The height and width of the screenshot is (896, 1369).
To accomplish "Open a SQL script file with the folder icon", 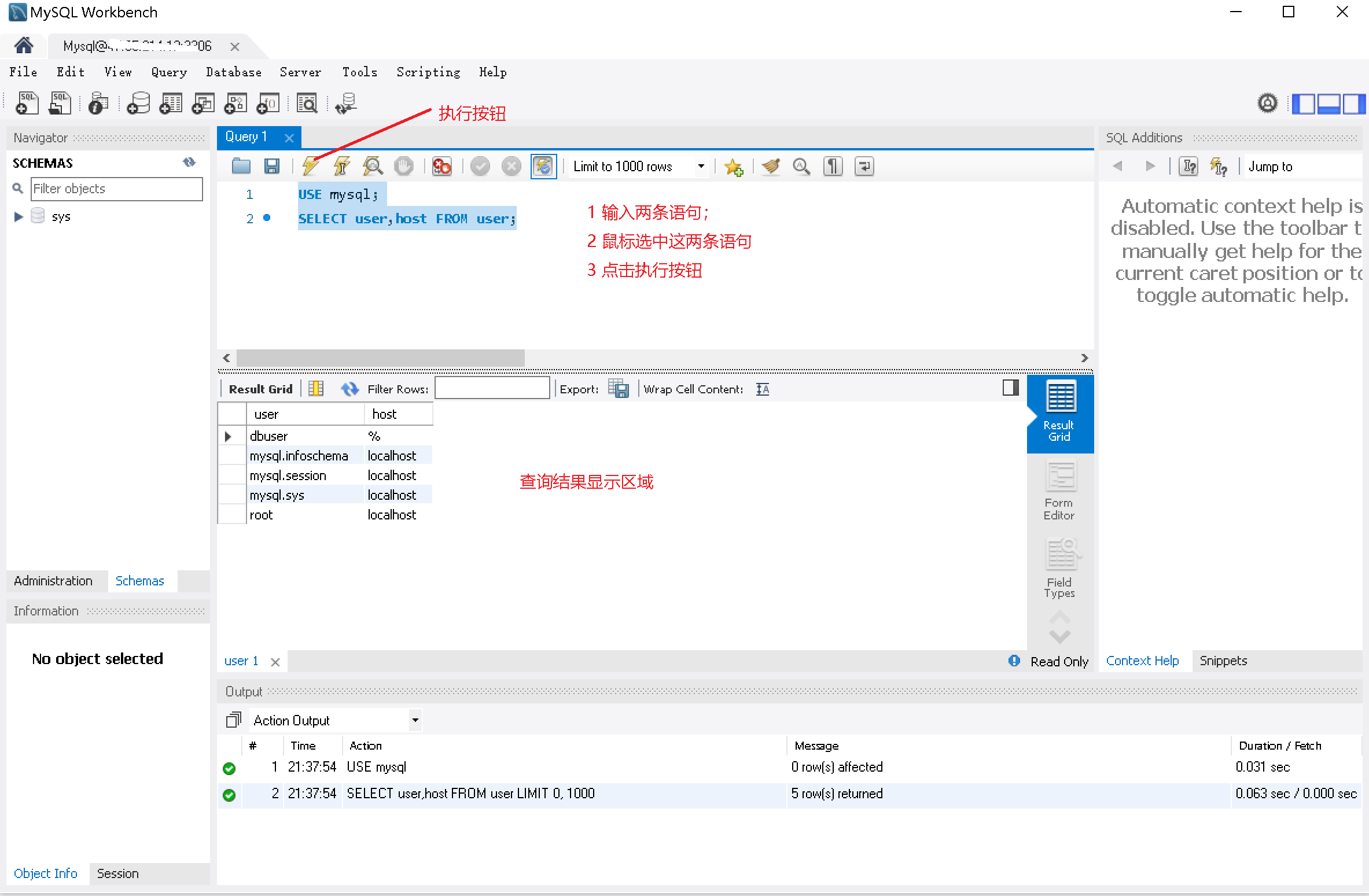I will coord(241,167).
